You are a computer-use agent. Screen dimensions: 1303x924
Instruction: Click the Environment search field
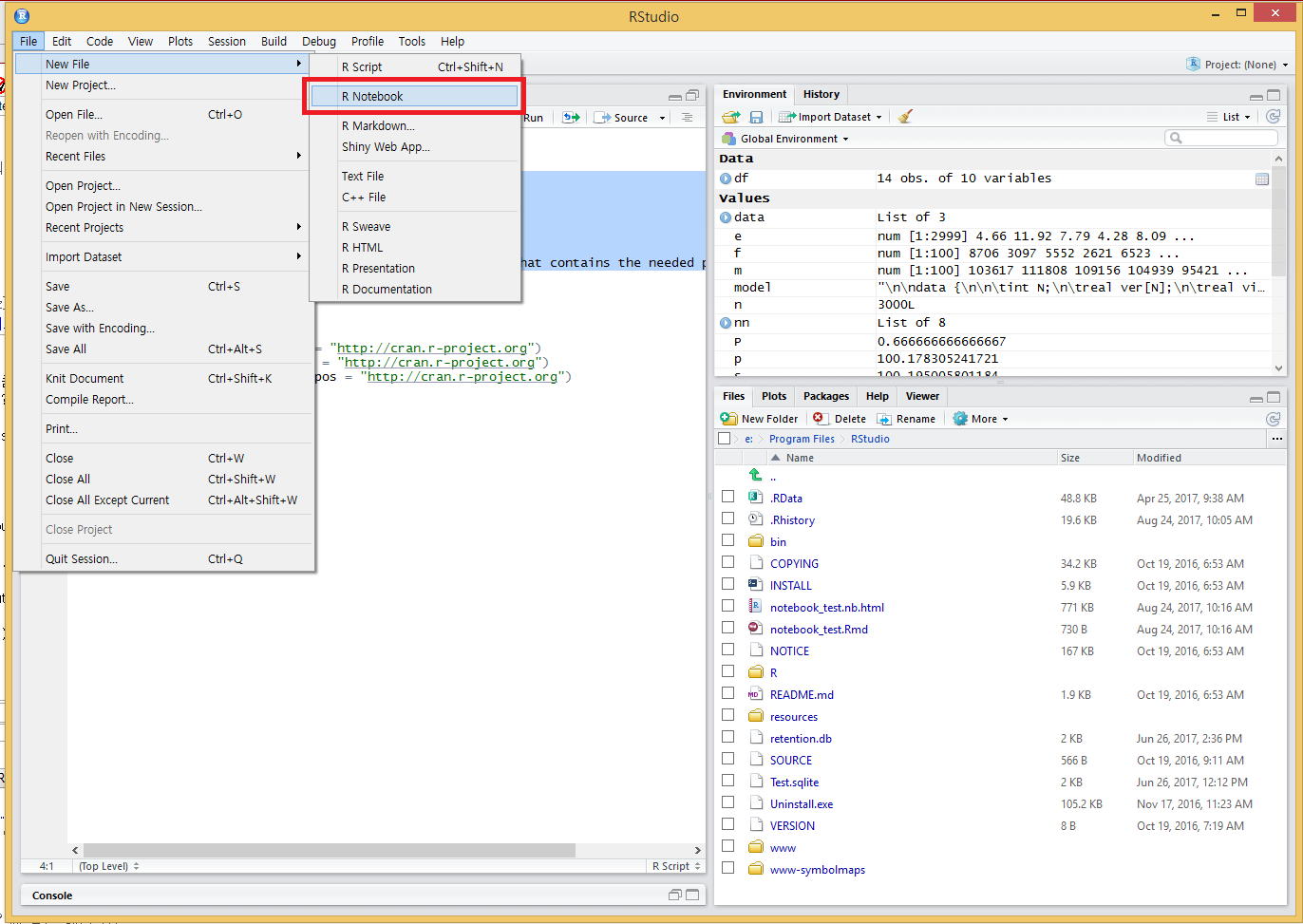pyautogui.click(x=1221, y=139)
